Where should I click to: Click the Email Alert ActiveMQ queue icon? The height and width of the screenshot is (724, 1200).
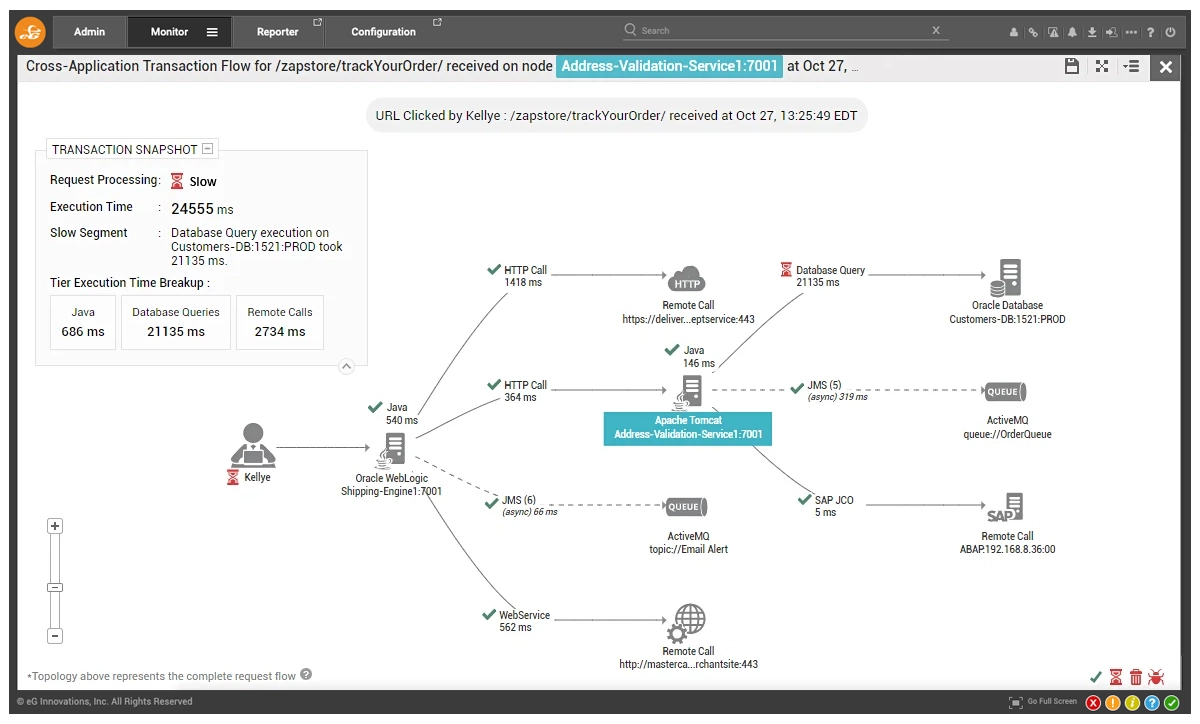[686, 507]
